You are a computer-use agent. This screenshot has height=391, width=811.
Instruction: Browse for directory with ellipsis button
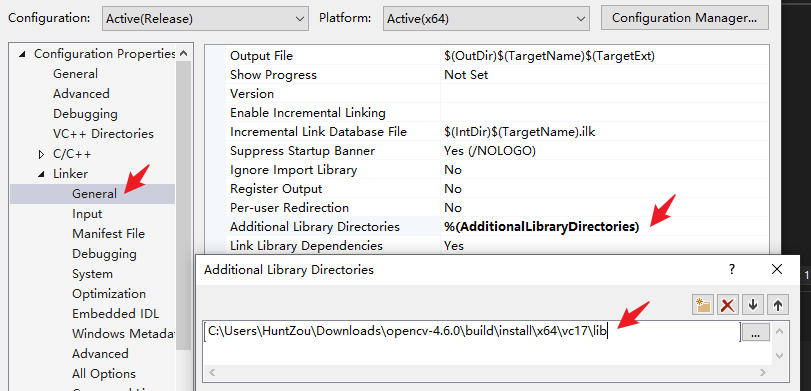coord(756,333)
